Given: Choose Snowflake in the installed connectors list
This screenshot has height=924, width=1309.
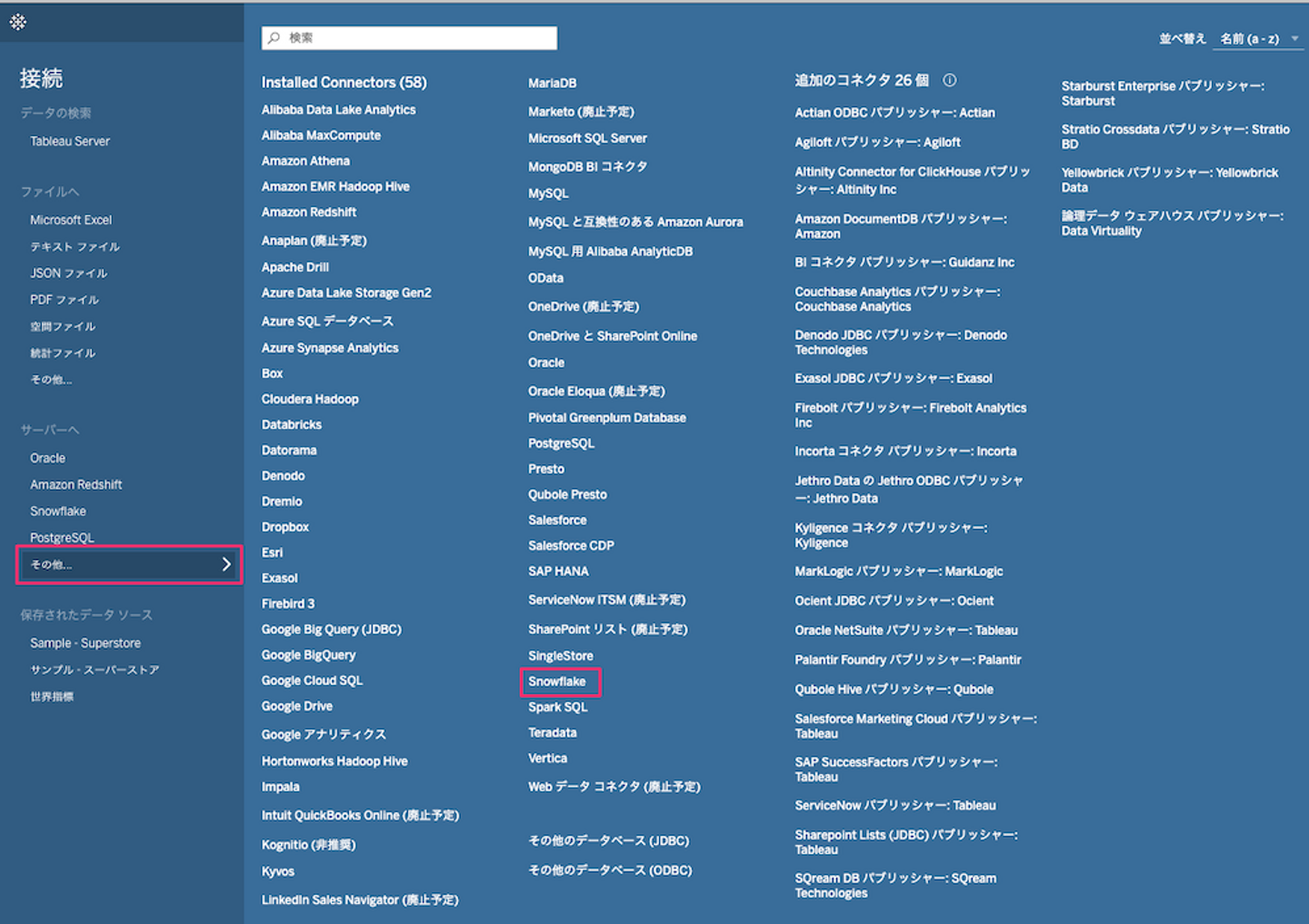Looking at the screenshot, I should pyautogui.click(x=557, y=681).
